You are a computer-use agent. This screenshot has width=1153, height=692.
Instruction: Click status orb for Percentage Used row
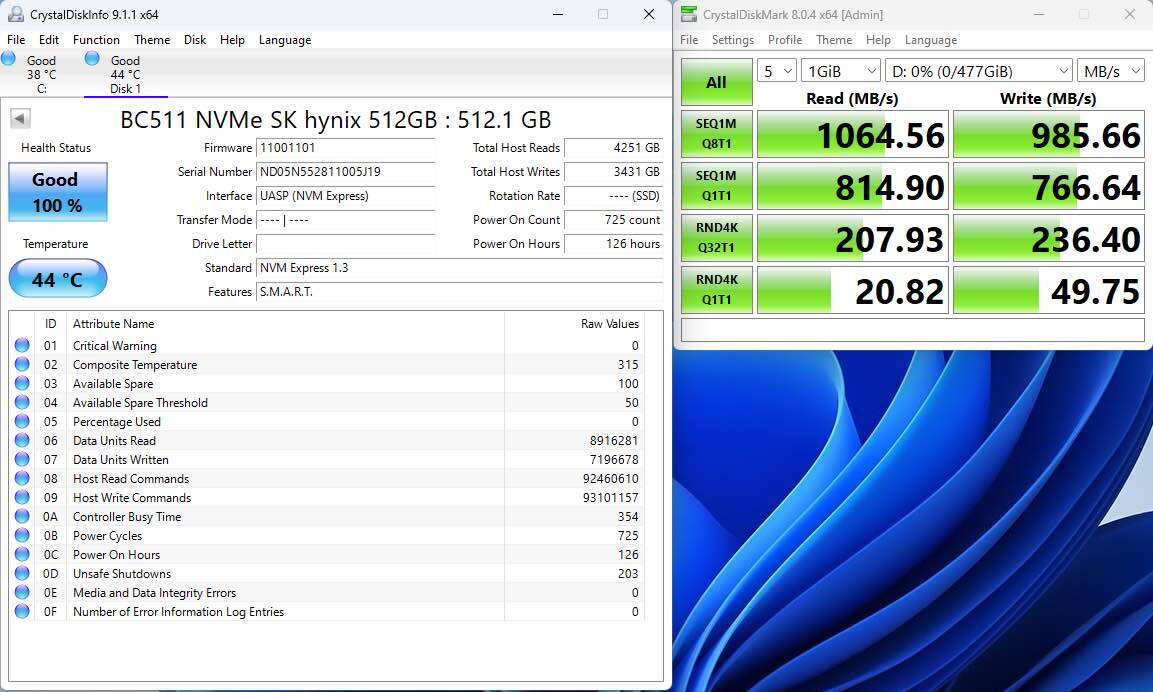22,421
